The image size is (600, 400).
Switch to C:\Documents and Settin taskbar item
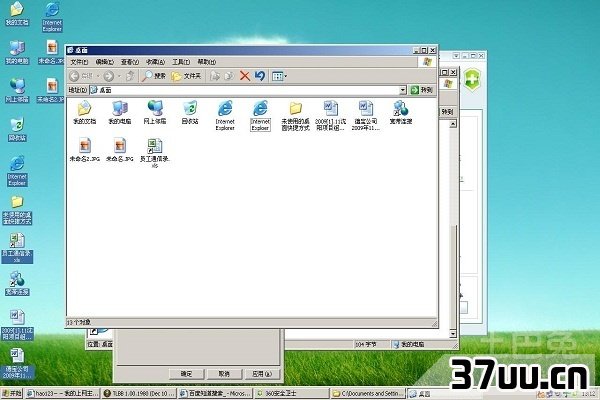[x=368, y=393]
